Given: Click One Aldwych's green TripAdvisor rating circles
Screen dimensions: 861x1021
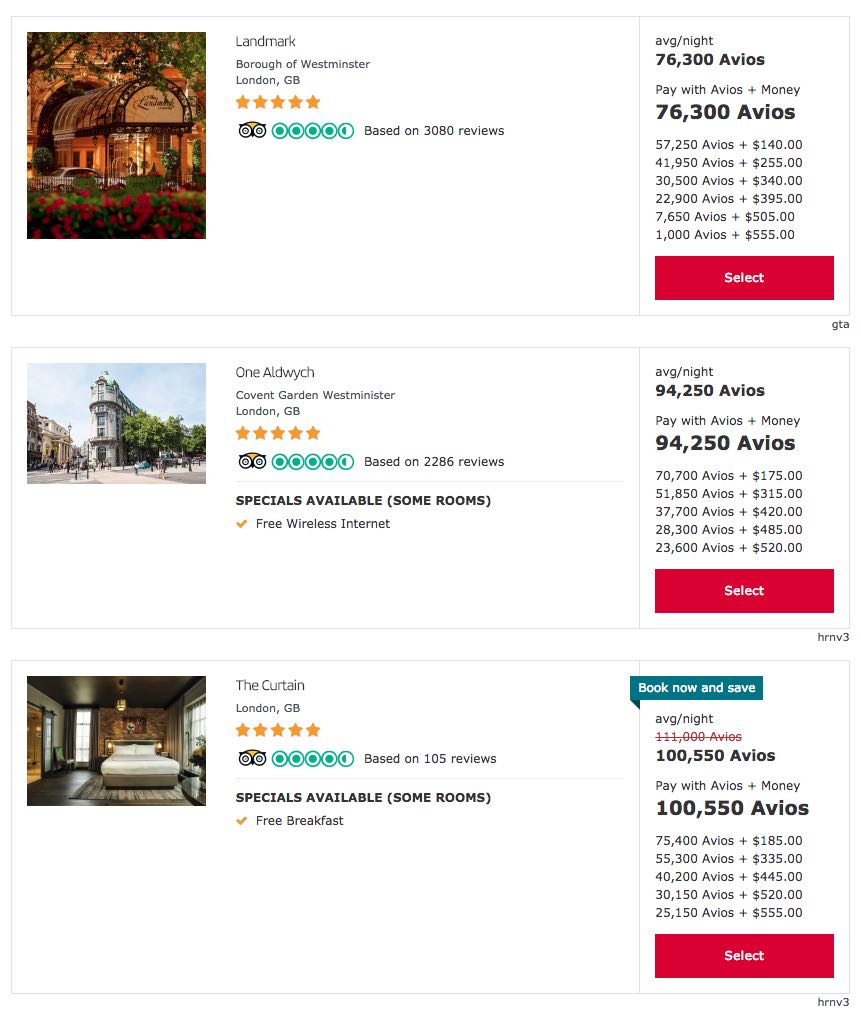Looking at the screenshot, I should point(313,462).
